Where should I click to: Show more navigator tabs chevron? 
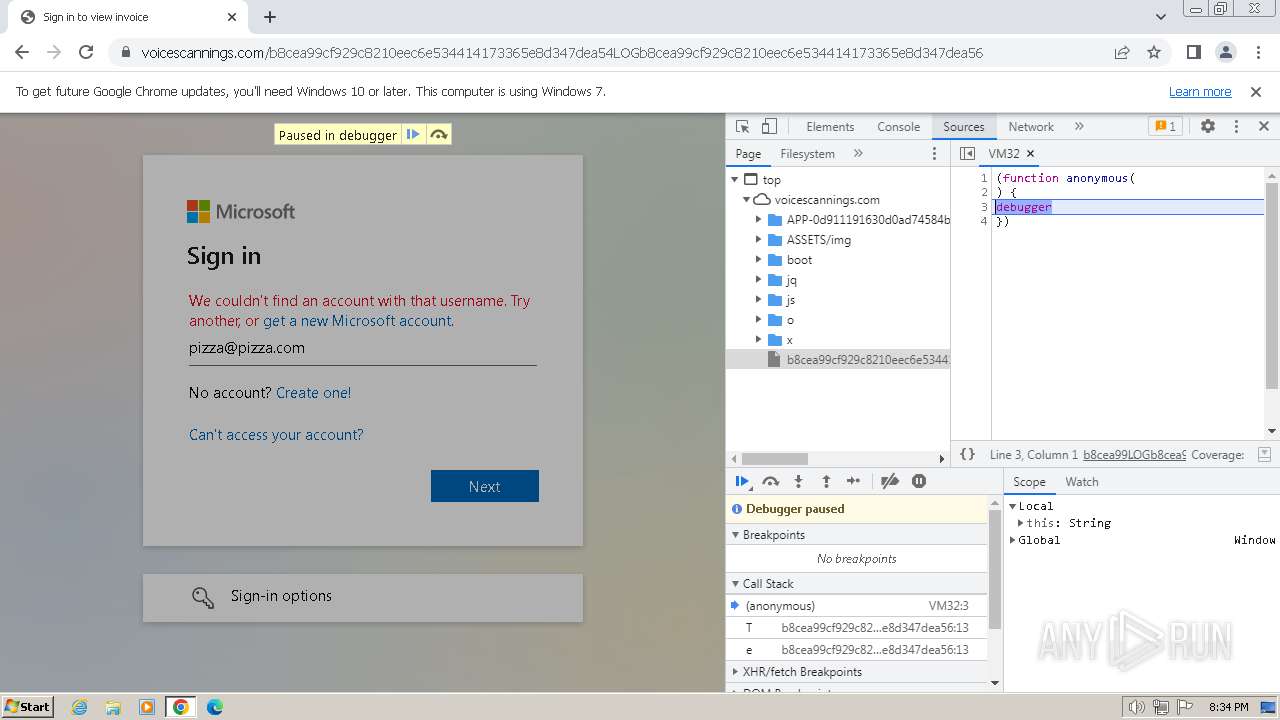point(858,154)
